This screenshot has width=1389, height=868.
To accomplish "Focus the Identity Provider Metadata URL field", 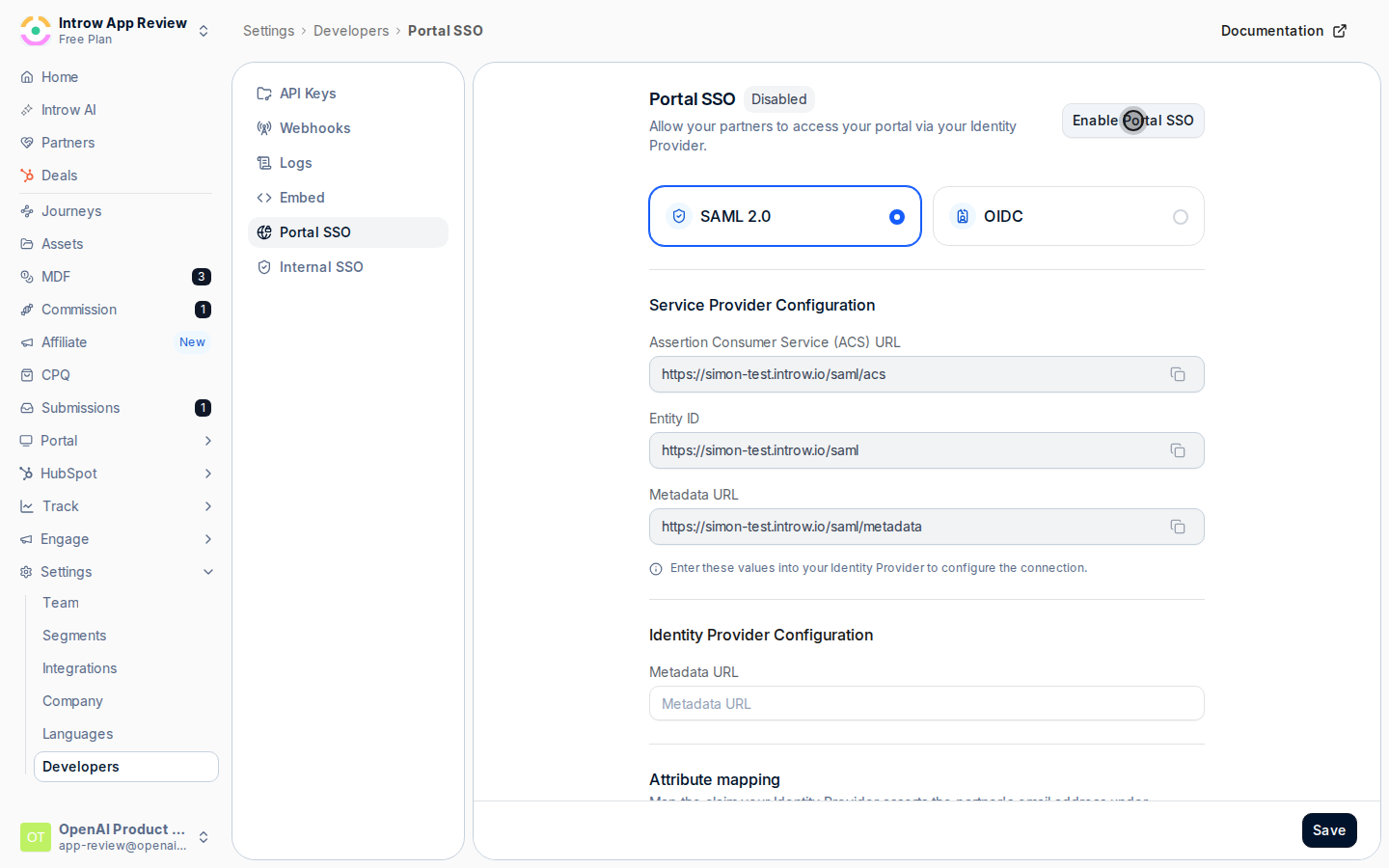I will click(926, 703).
